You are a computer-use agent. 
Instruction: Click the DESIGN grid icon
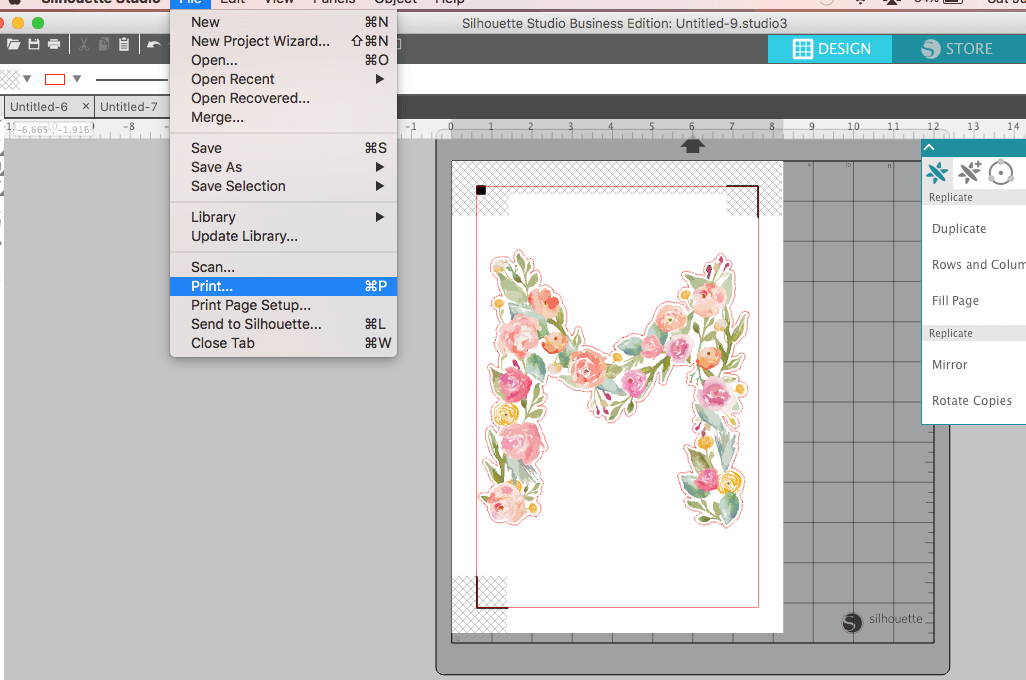pos(802,49)
